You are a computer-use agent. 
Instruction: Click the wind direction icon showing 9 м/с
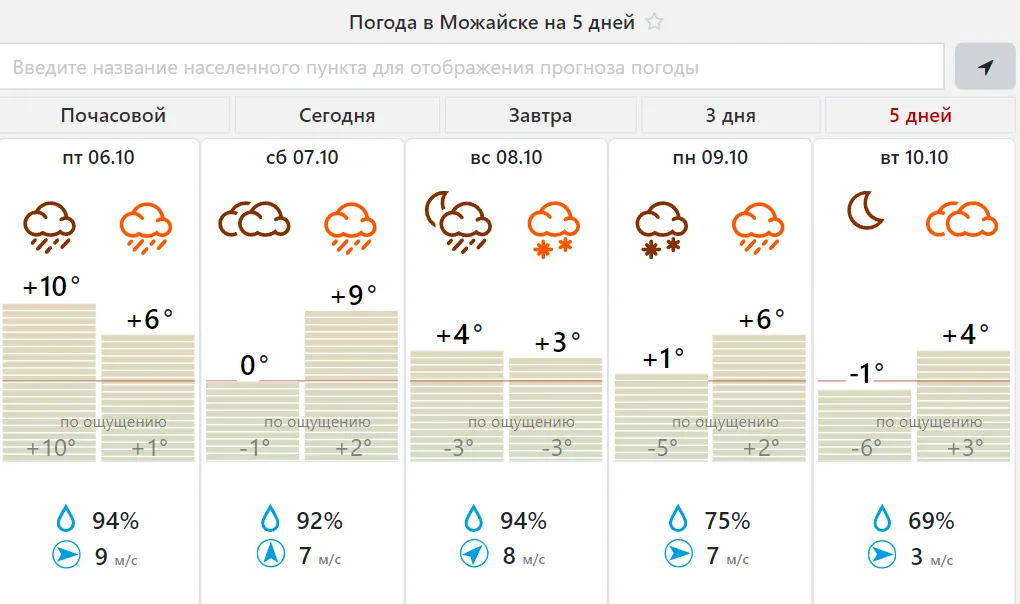[x=65, y=553]
